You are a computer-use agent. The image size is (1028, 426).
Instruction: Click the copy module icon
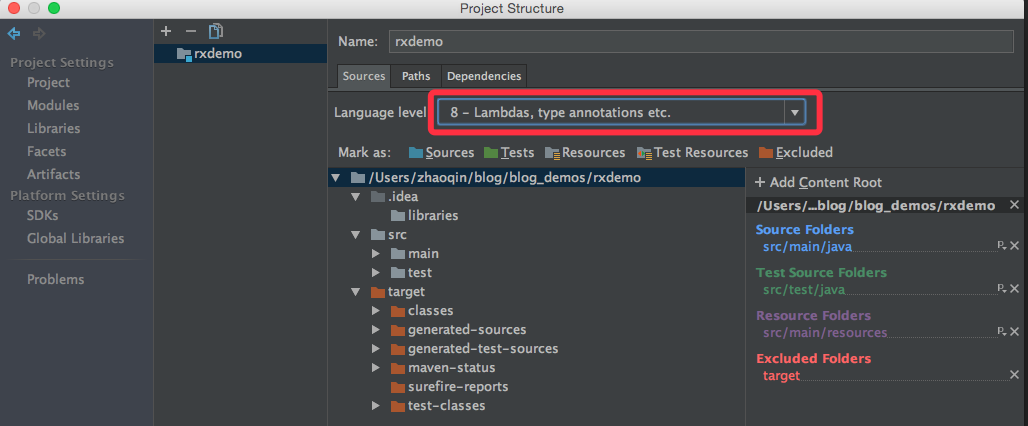tap(216, 32)
